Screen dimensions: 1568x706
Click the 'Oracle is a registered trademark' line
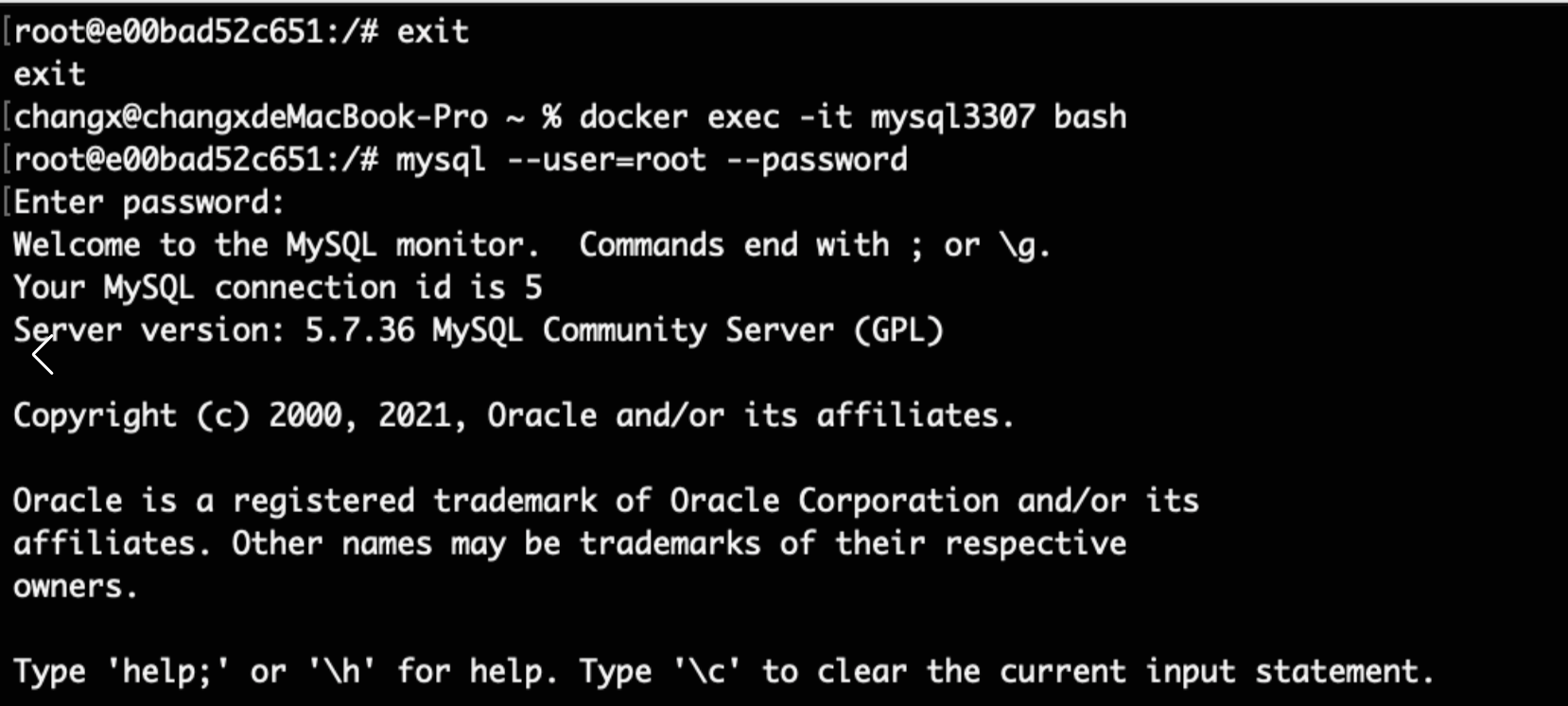tap(606, 501)
